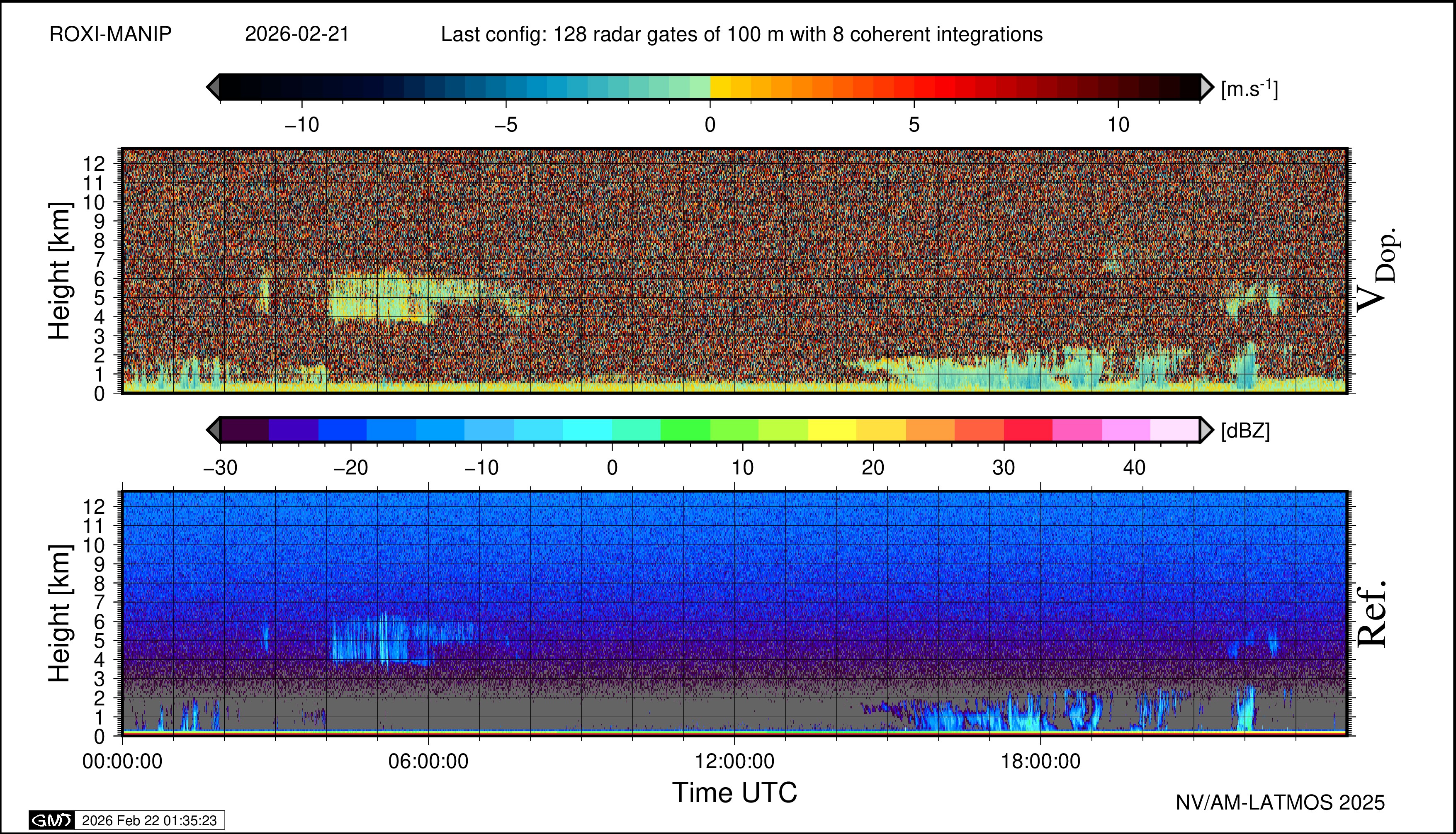Click the right arrow of velocity colorbar

(x=1206, y=87)
